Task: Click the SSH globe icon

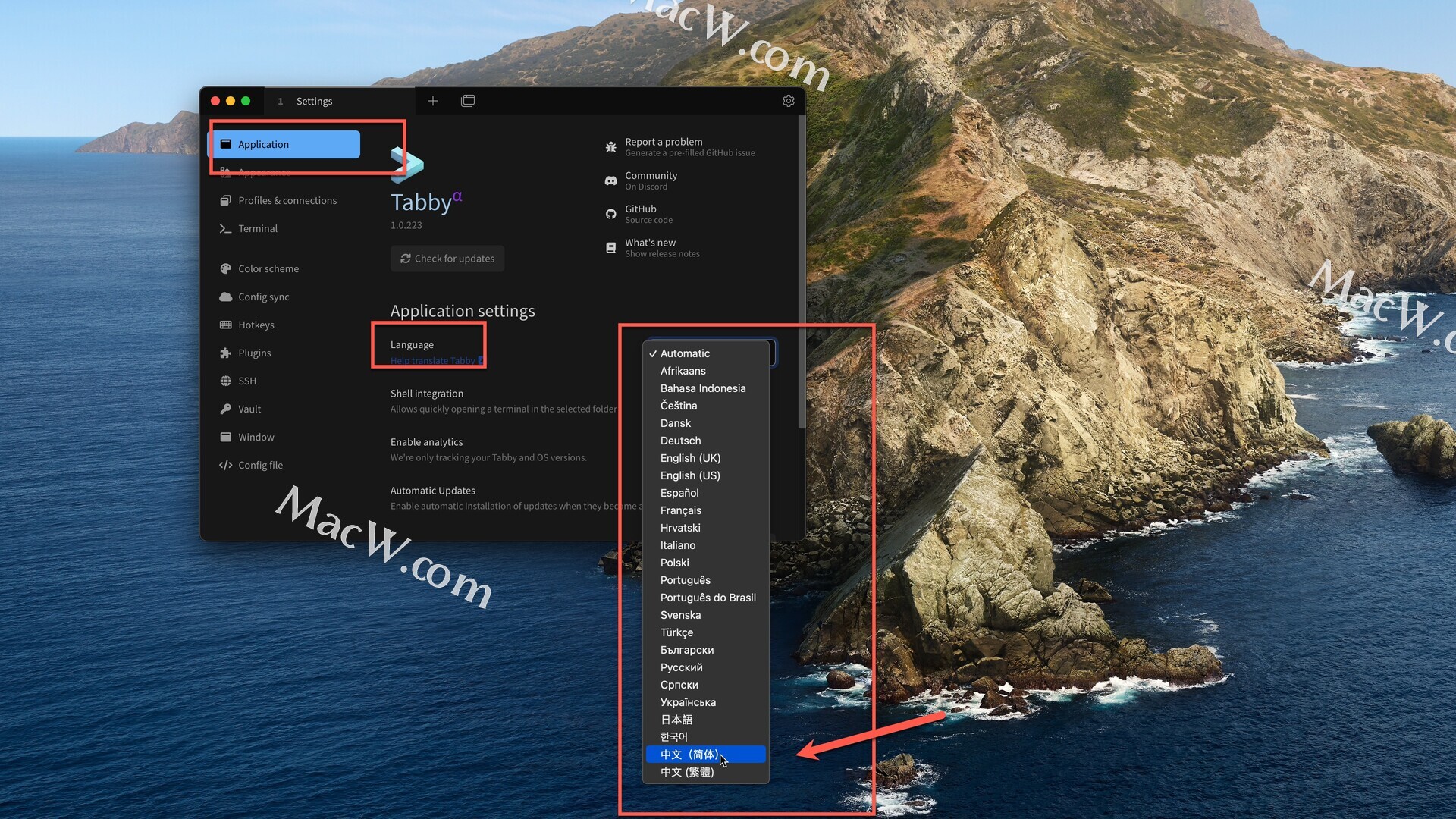Action: point(225,381)
